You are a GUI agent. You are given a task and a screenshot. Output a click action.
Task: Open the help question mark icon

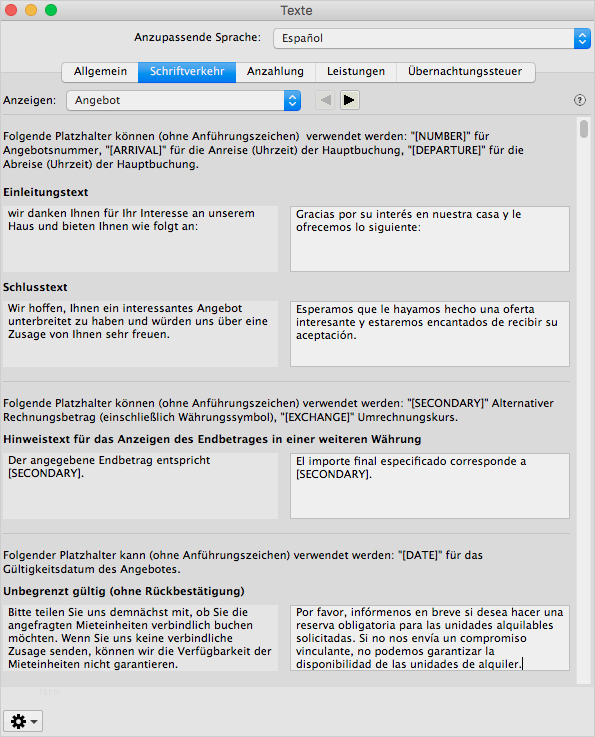pos(579,100)
